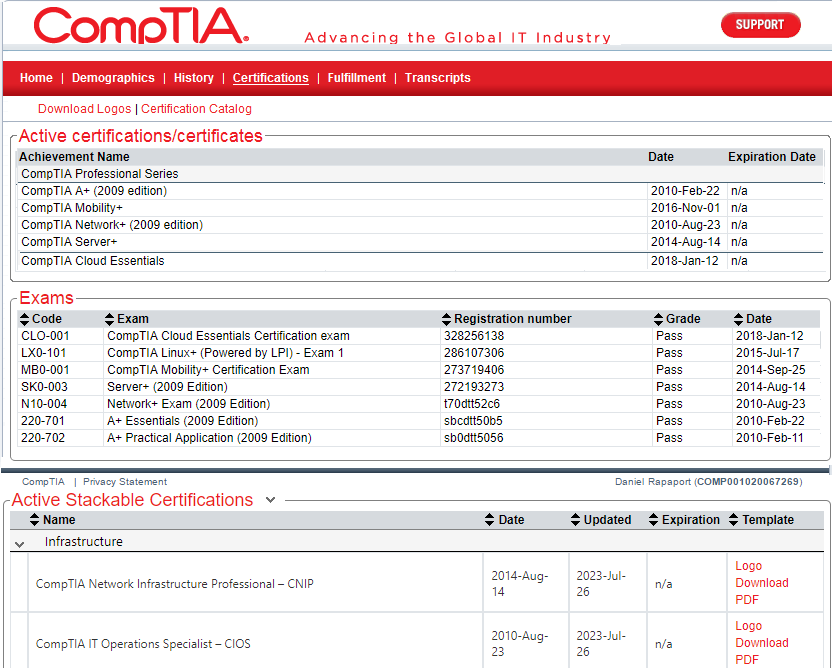The height and width of the screenshot is (668, 838).
Task: Open the Fulfillment page
Action: click(356, 78)
